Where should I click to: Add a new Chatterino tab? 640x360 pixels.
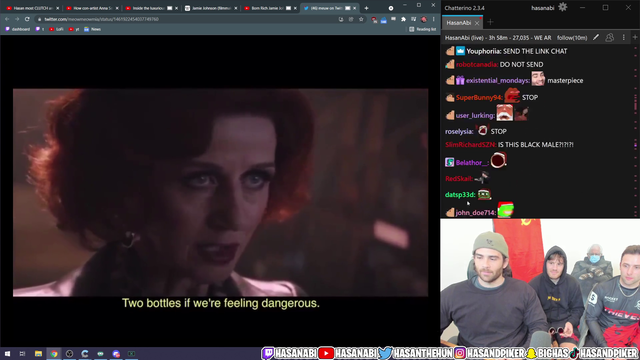[490, 22]
